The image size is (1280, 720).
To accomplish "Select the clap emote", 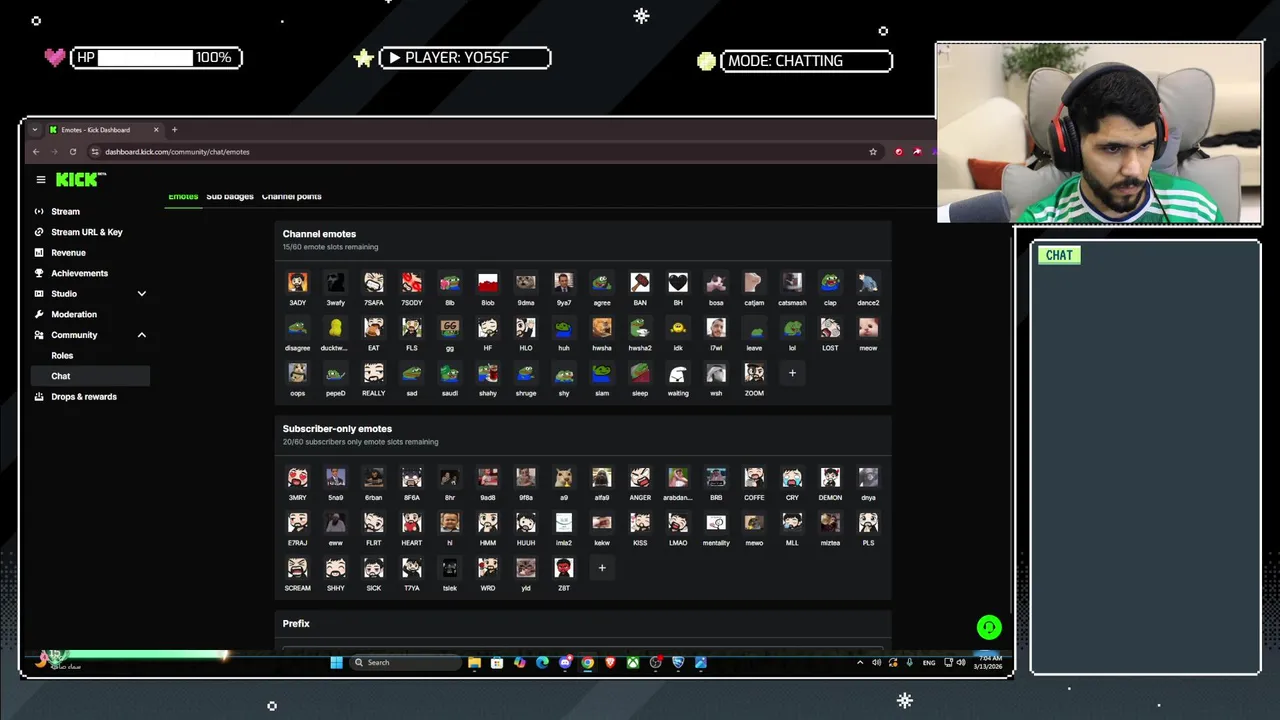I will point(830,283).
